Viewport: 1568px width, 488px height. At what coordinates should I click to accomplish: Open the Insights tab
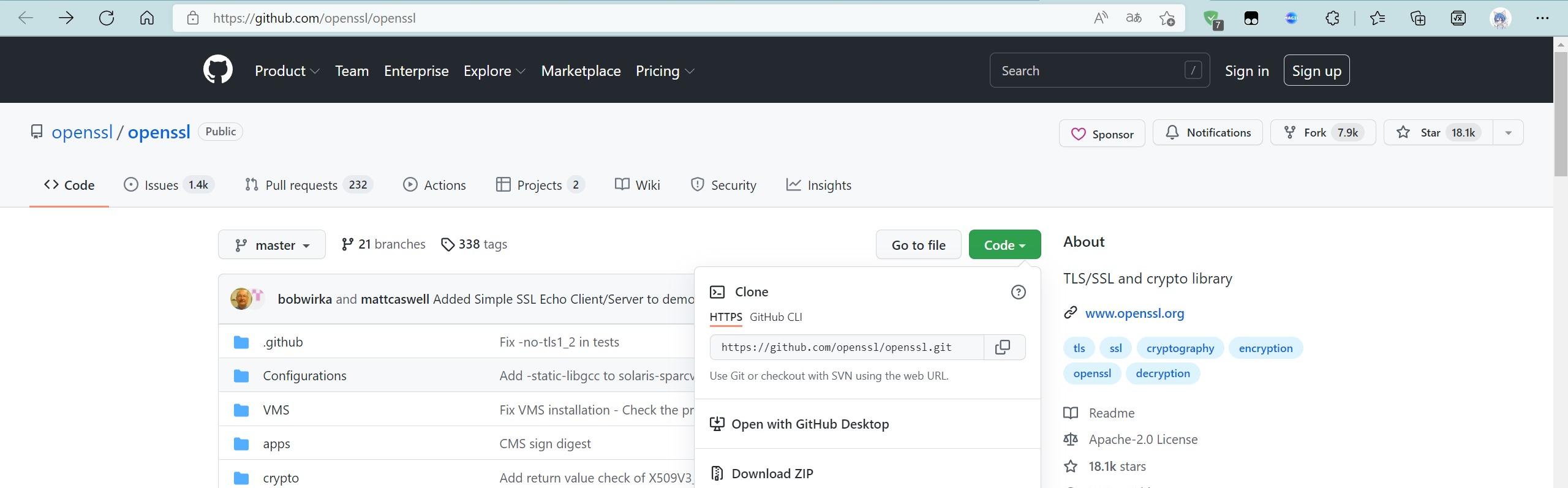coord(818,185)
